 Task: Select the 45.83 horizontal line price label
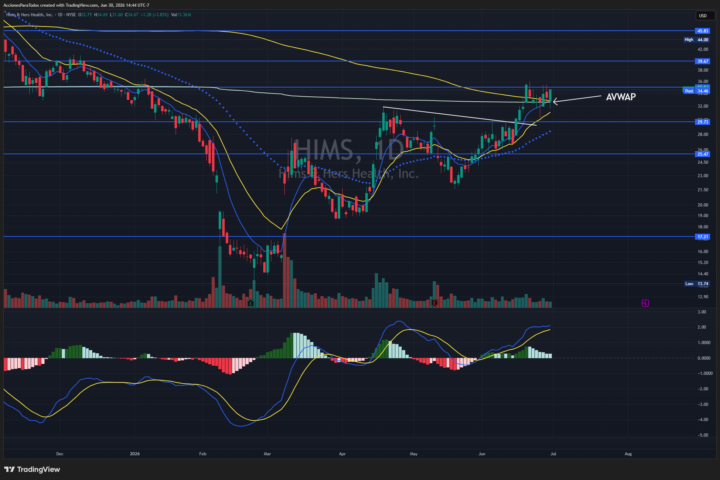pyautogui.click(x=703, y=31)
